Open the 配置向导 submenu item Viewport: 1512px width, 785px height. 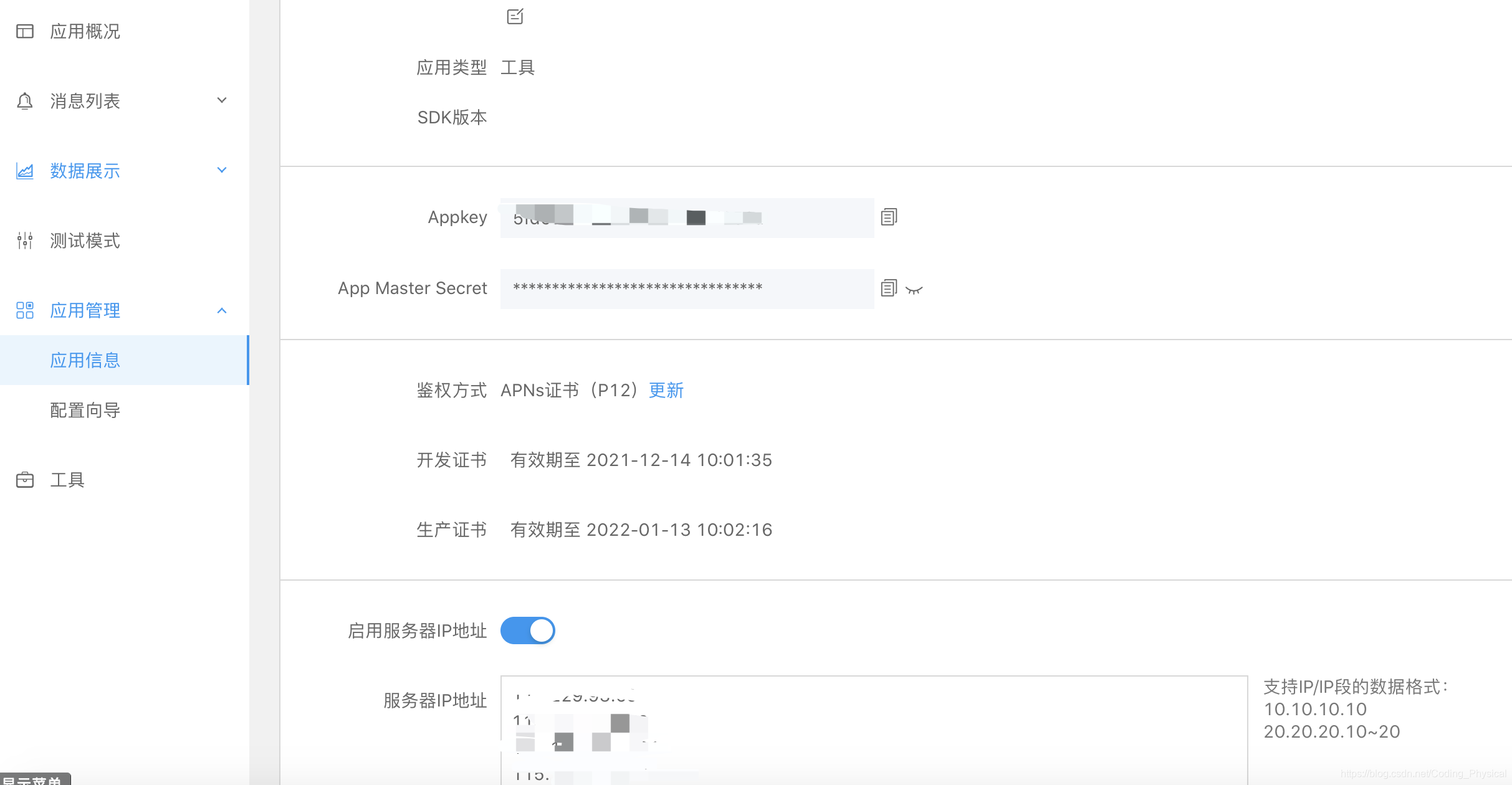pyautogui.click(x=85, y=410)
